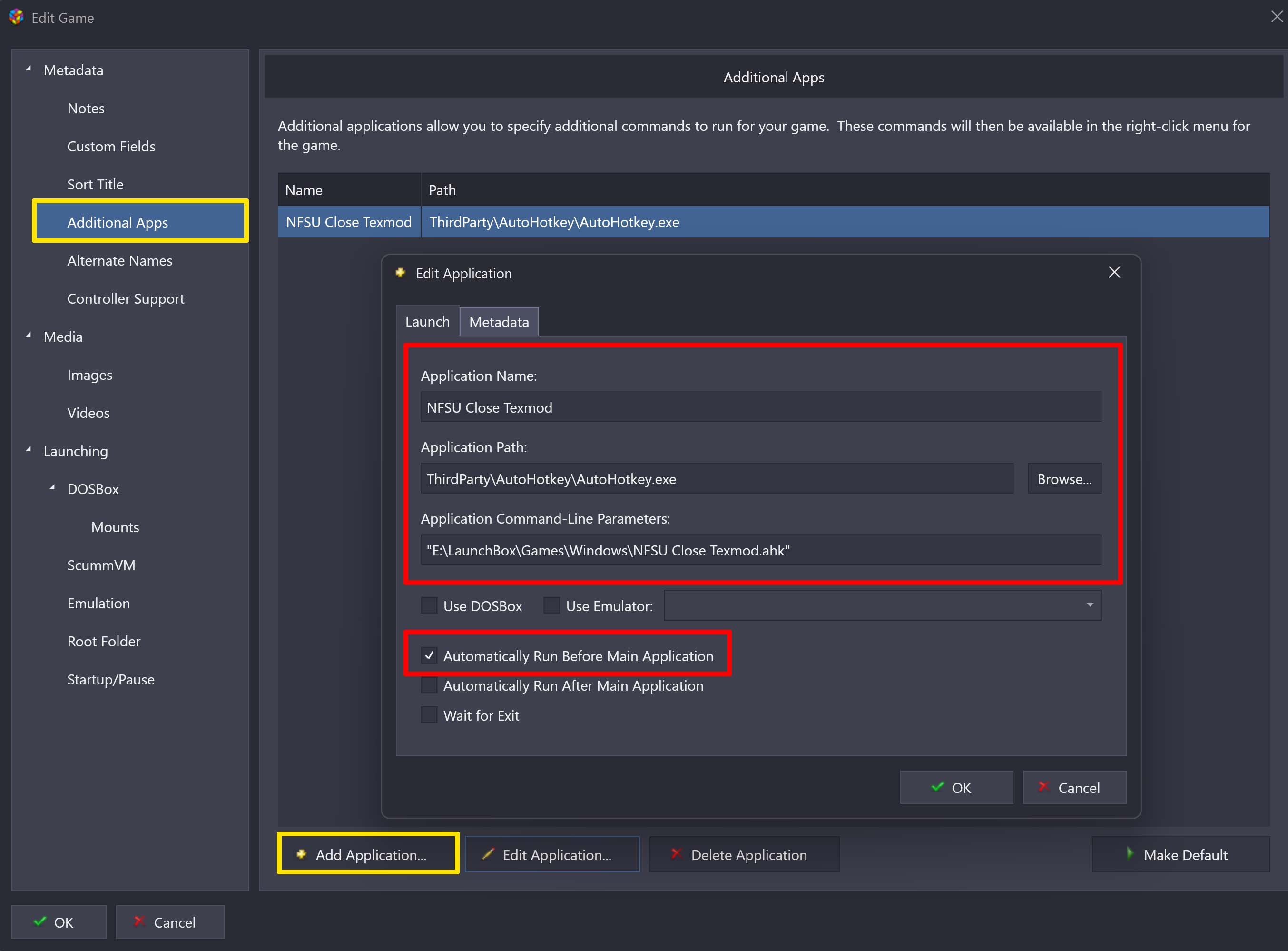The image size is (1288, 951).
Task: Click OK at the bottom of Edit Game
Action: (59, 922)
